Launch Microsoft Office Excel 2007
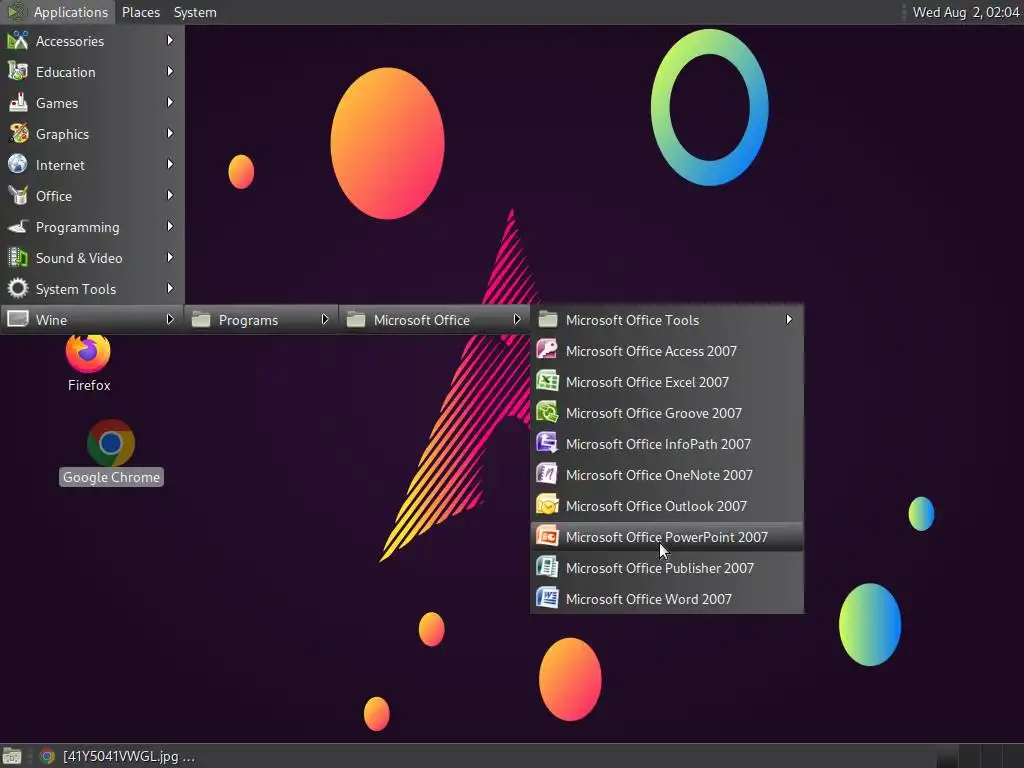Viewport: 1024px width, 768px height. click(x=667, y=382)
